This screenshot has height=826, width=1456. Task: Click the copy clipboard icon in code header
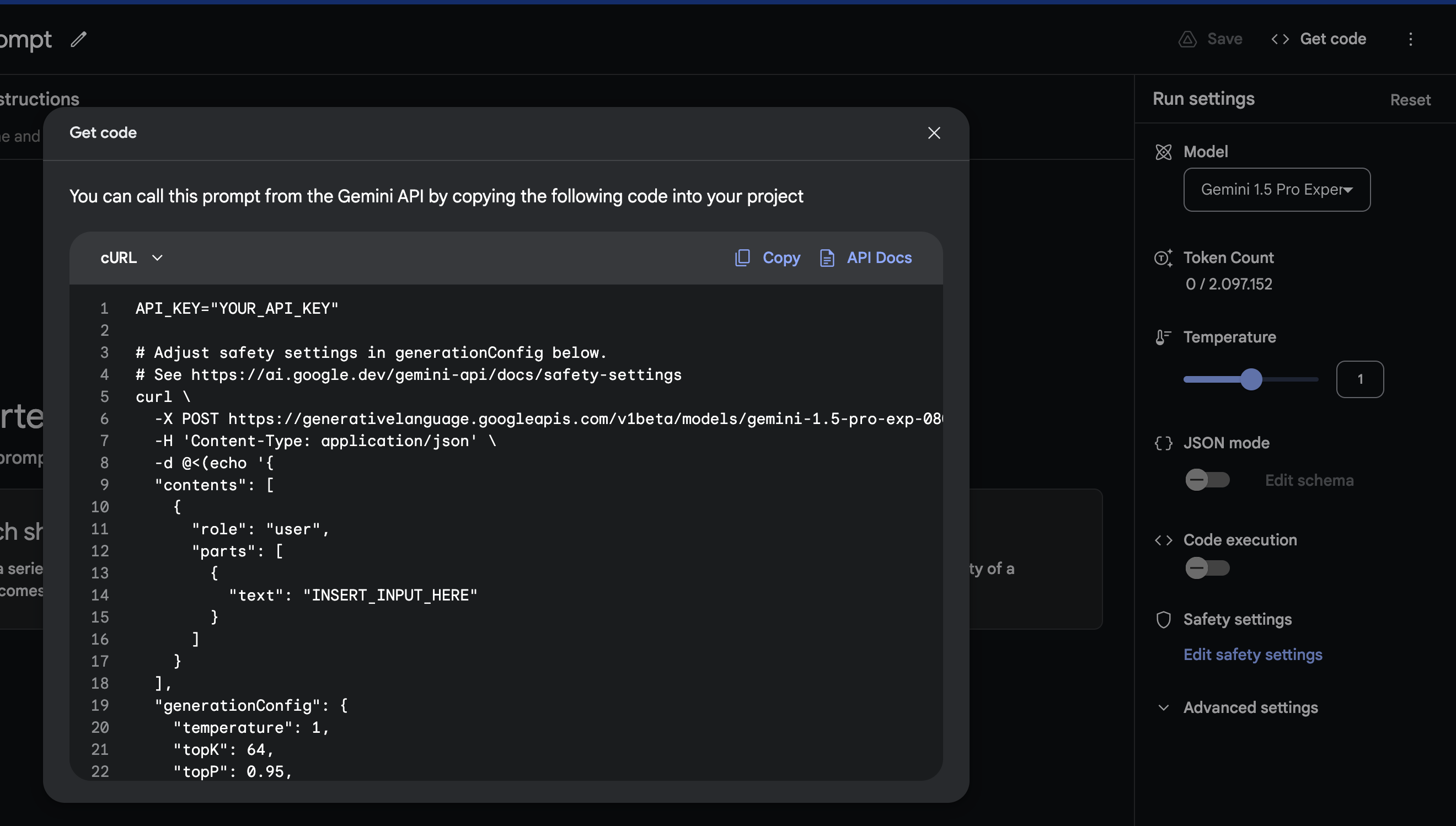pos(742,258)
